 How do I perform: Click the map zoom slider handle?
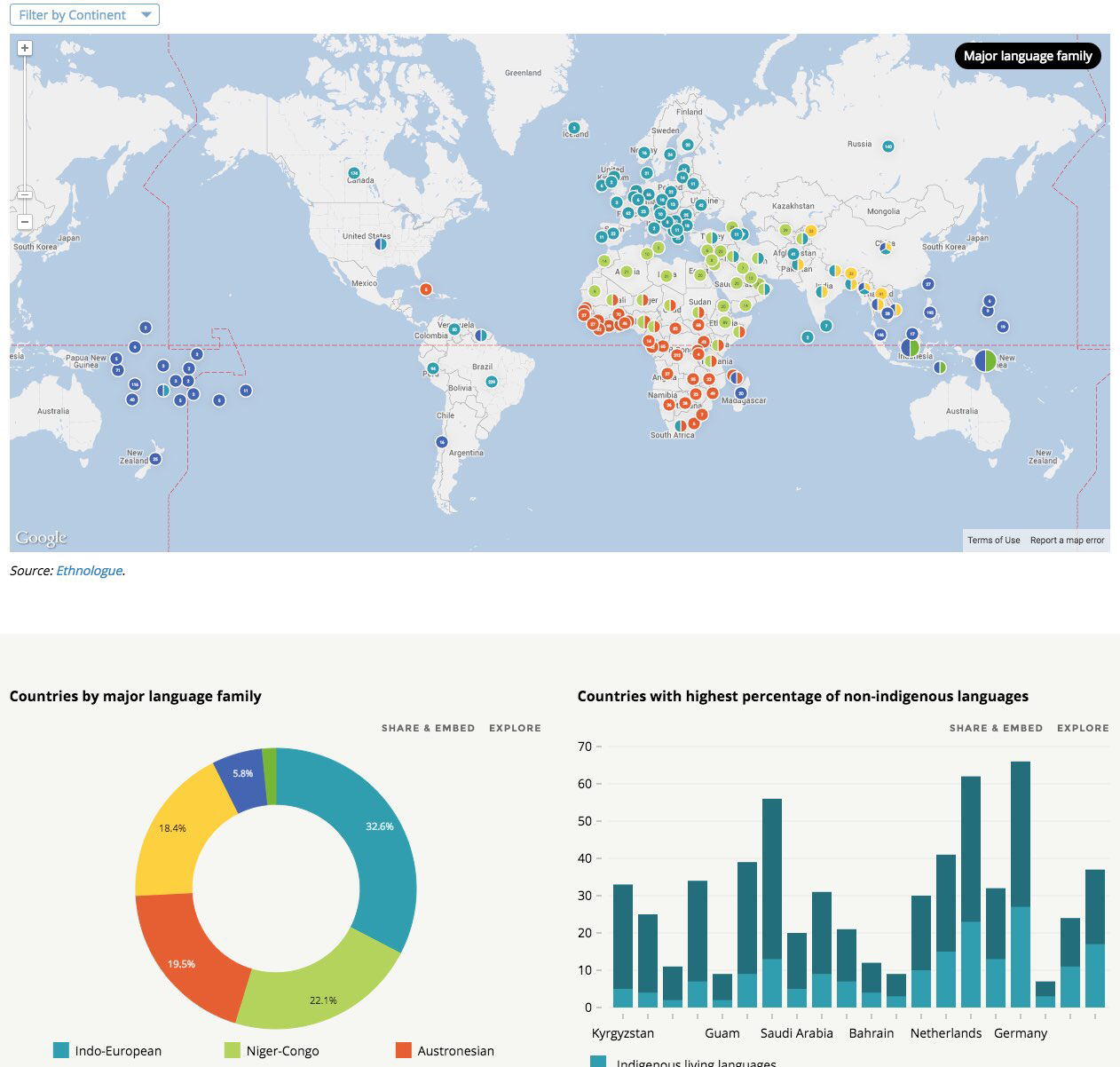pos(25,194)
